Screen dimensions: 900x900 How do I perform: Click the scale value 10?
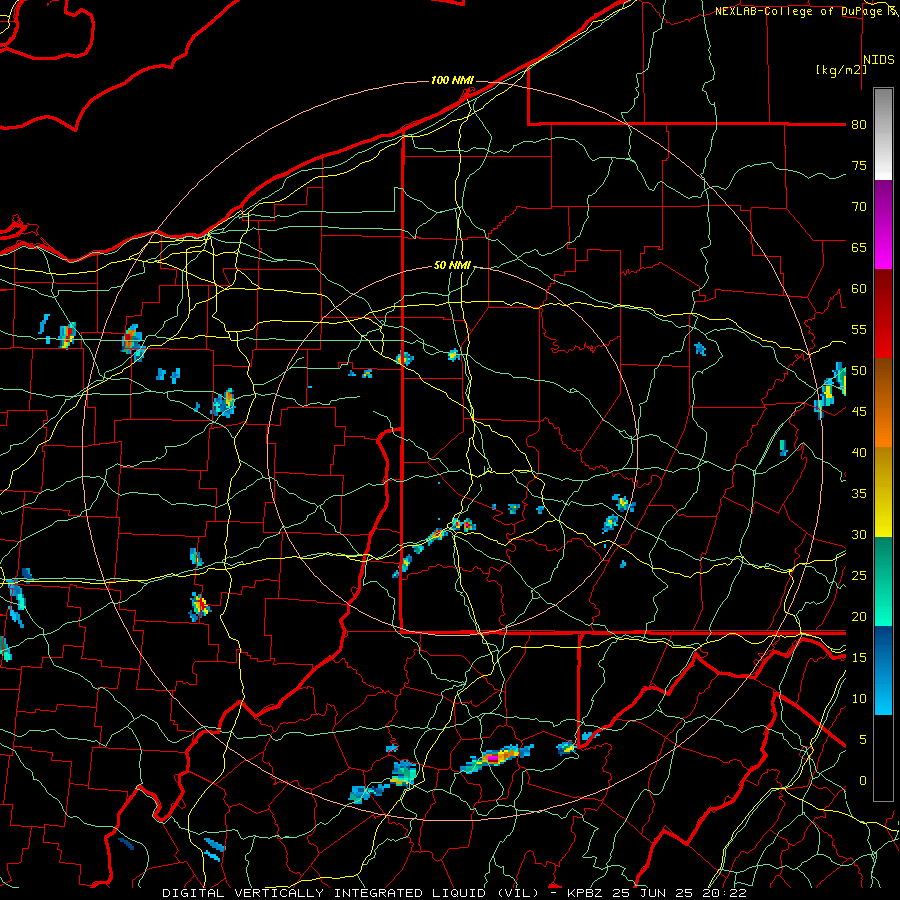[859, 699]
